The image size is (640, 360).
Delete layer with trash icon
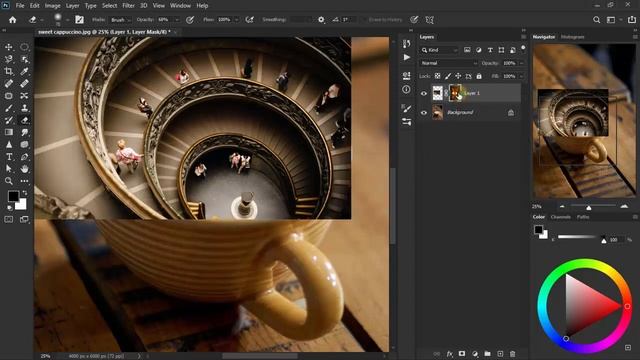[x=513, y=353]
